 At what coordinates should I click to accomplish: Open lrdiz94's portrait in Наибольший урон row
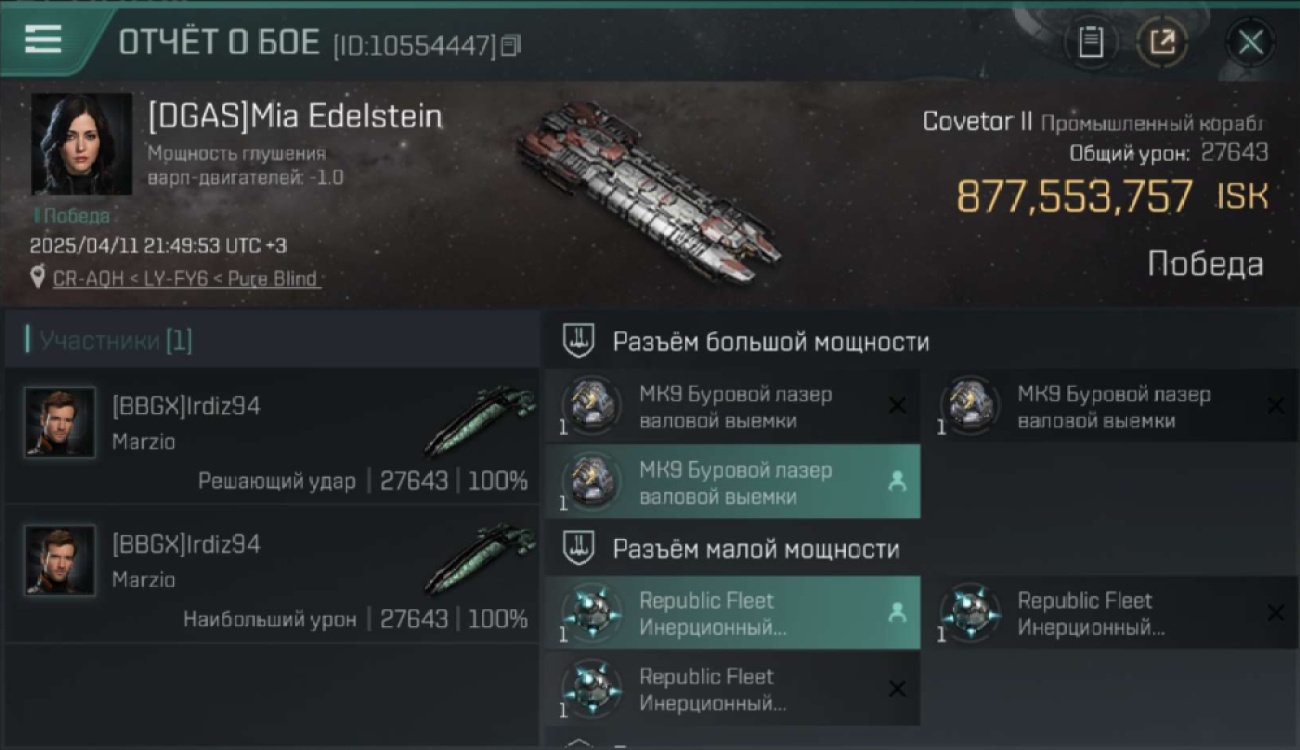60,560
